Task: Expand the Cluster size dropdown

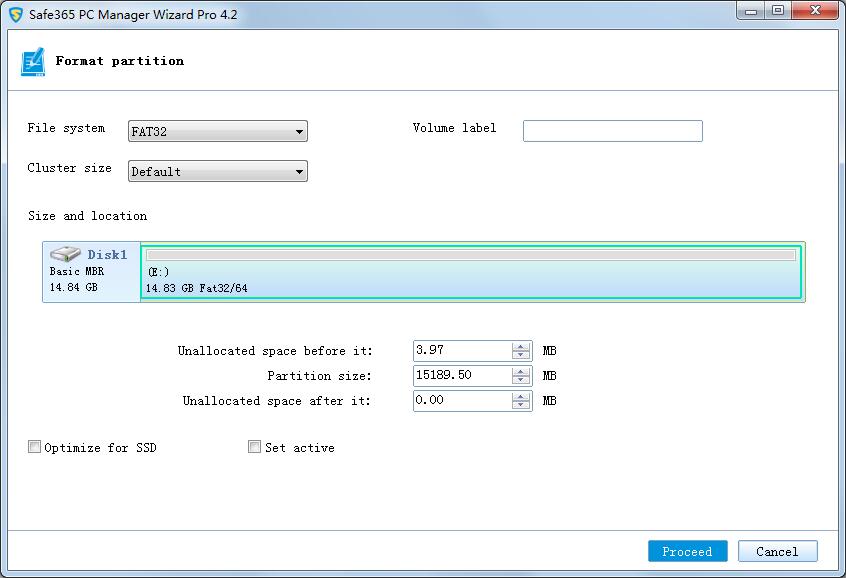Action: tap(218, 172)
